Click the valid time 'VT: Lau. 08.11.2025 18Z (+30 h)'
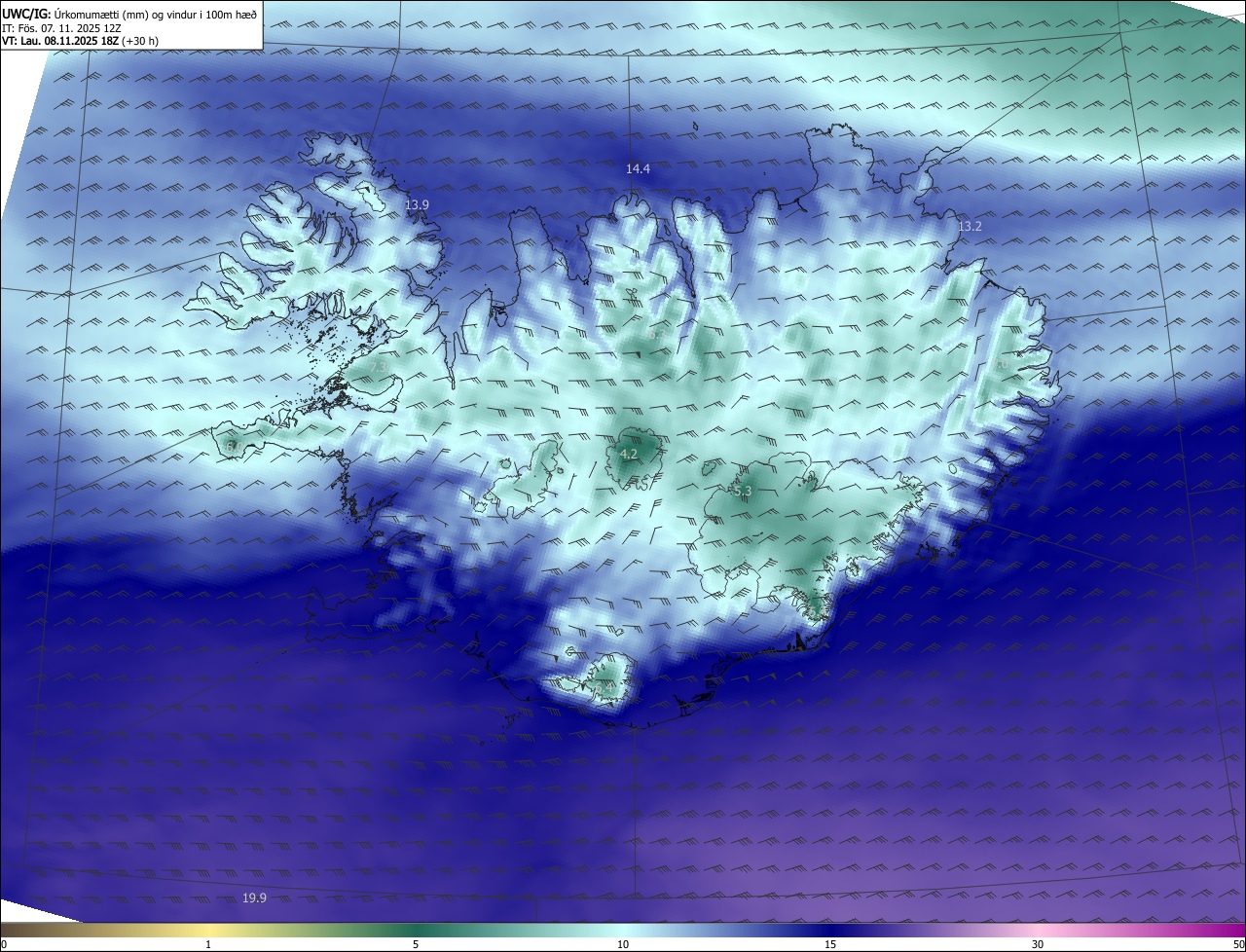The height and width of the screenshot is (952, 1246). [x=80, y=41]
